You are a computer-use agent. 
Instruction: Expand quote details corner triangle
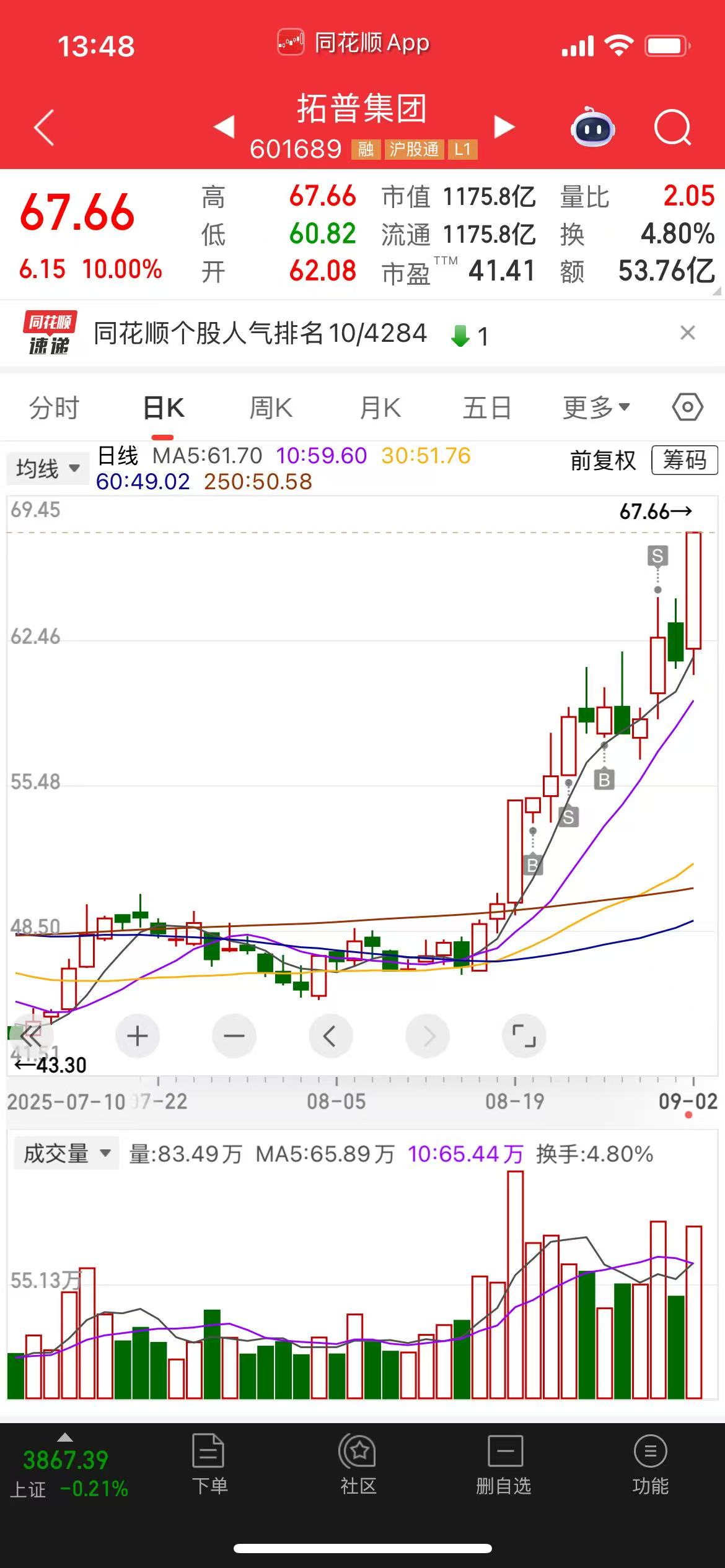(717, 290)
